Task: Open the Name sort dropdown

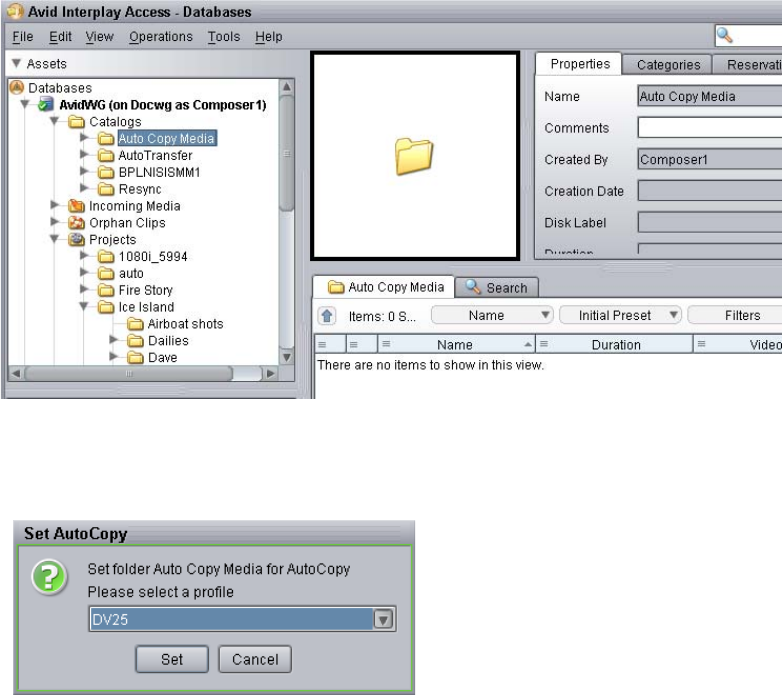Action: [x=492, y=315]
